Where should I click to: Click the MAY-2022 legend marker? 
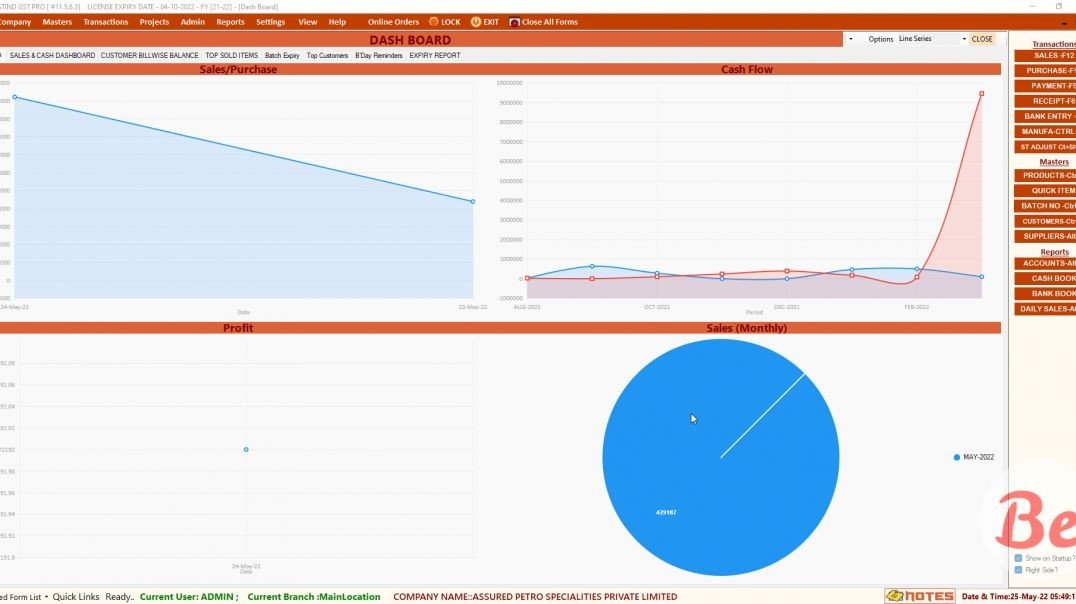coord(957,457)
